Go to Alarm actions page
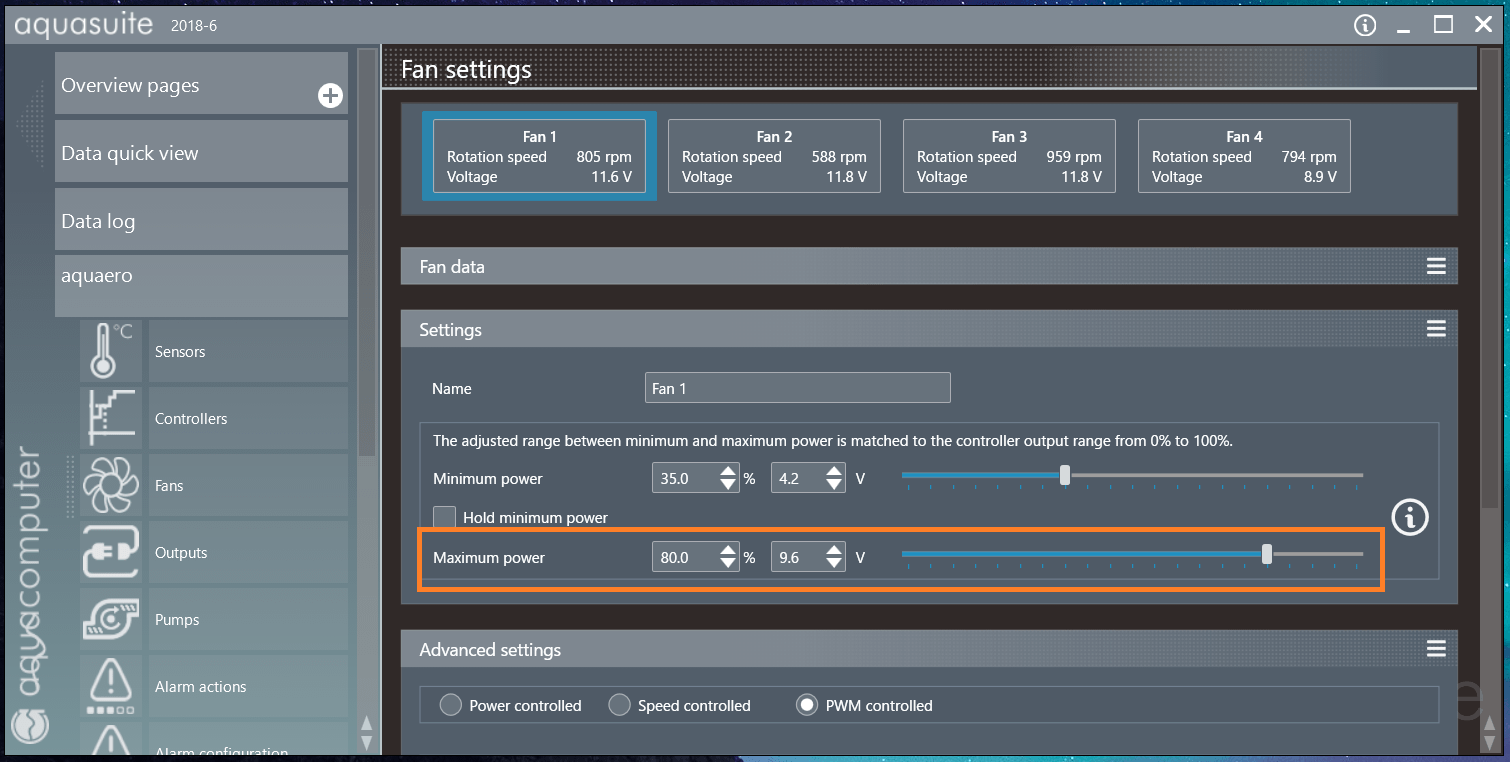1510x762 pixels. pyautogui.click(x=248, y=686)
